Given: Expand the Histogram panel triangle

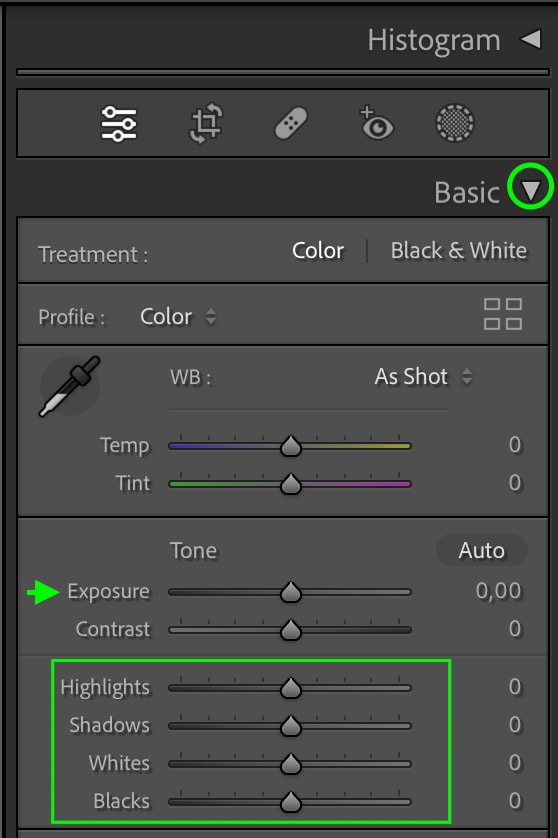Looking at the screenshot, I should click(531, 39).
